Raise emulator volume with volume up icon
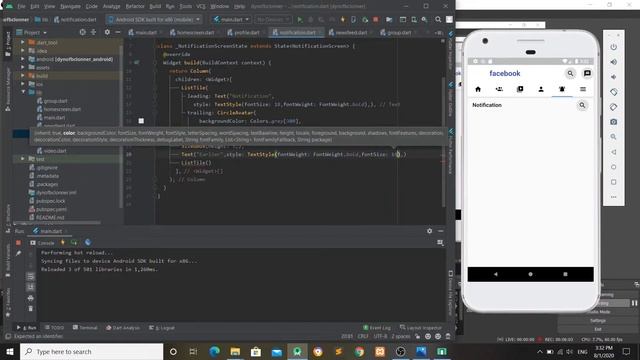This screenshot has height=360, width=640. [x=613, y=62]
